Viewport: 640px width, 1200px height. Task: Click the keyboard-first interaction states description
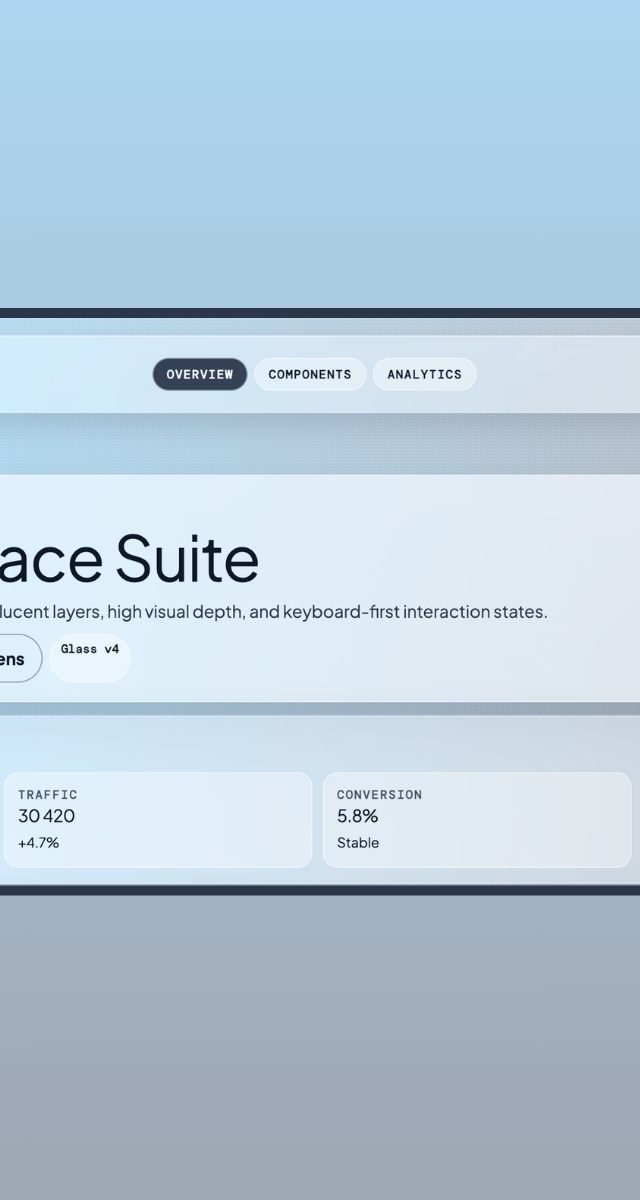click(x=415, y=611)
